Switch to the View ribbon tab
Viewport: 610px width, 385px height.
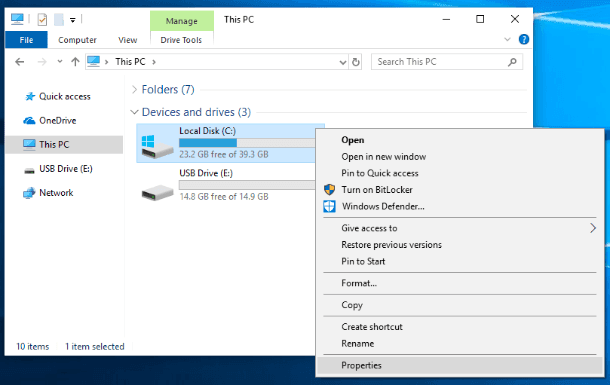128,40
